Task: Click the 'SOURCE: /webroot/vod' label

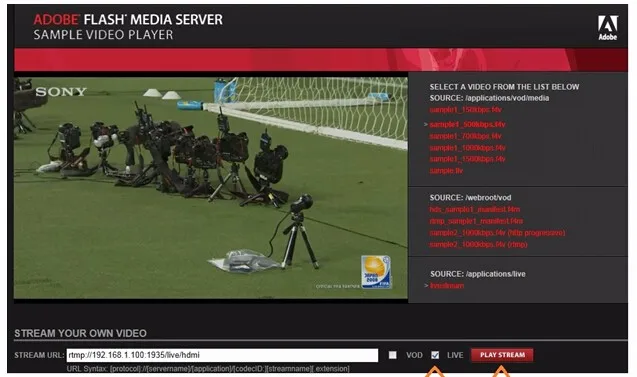Action: click(470, 197)
